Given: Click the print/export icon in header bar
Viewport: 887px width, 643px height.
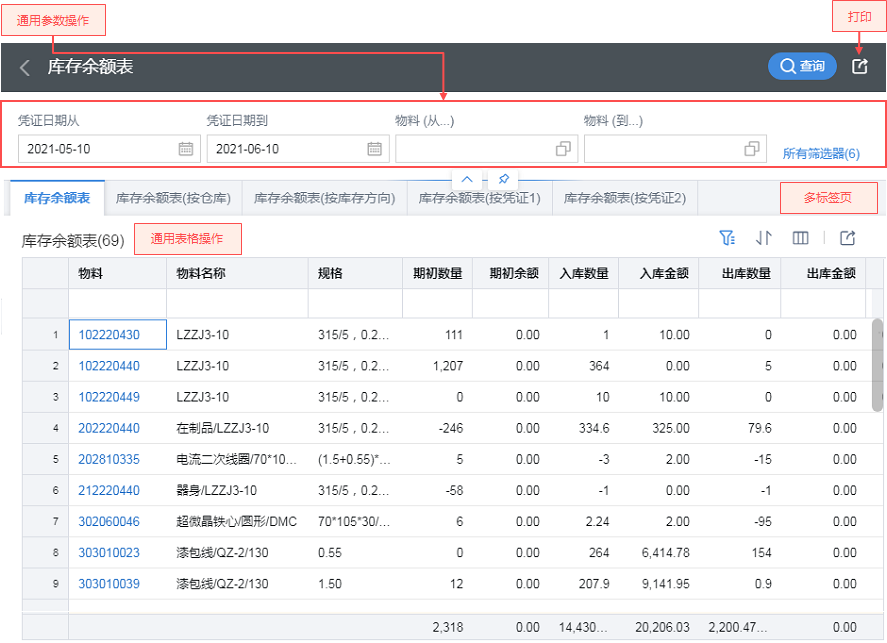Looking at the screenshot, I should coord(859,66).
